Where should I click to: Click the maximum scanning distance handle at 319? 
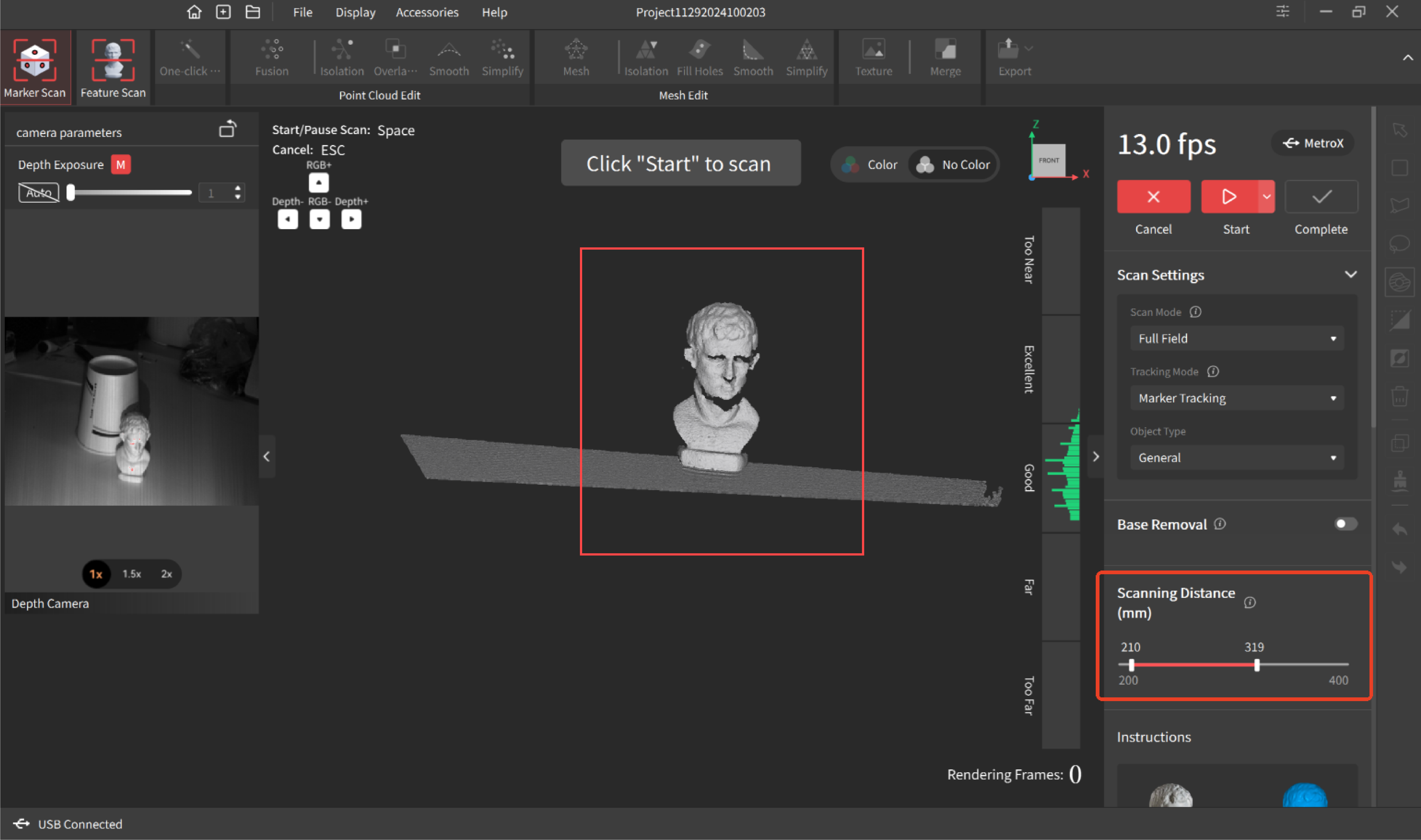click(x=1257, y=665)
